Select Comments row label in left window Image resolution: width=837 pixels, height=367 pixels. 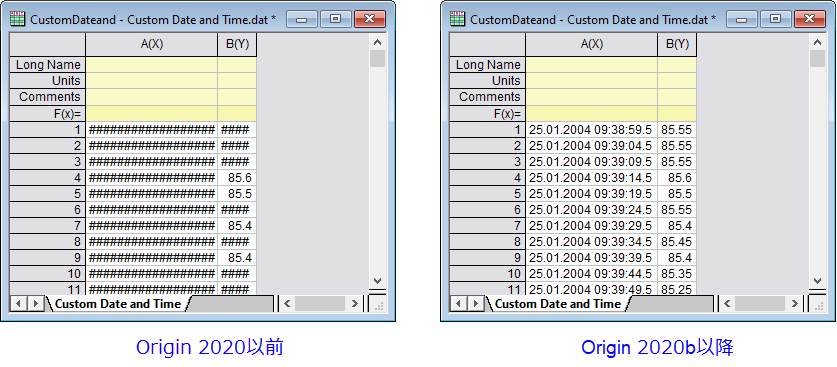(x=48, y=97)
